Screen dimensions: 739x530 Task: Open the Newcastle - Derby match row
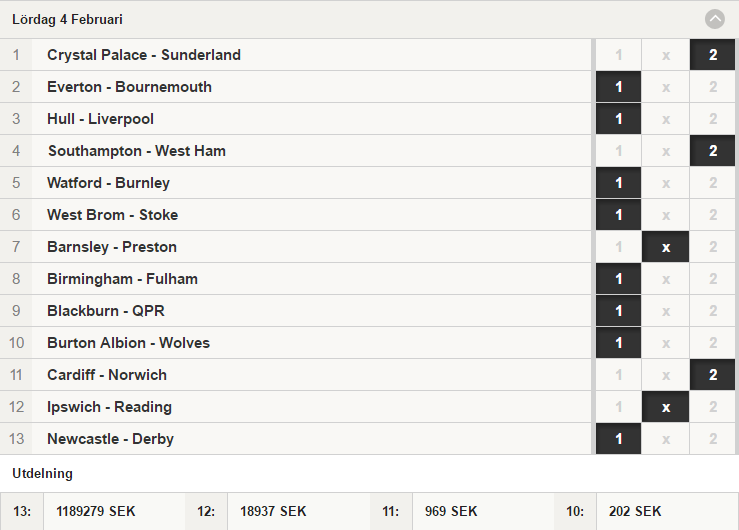coord(296,439)
